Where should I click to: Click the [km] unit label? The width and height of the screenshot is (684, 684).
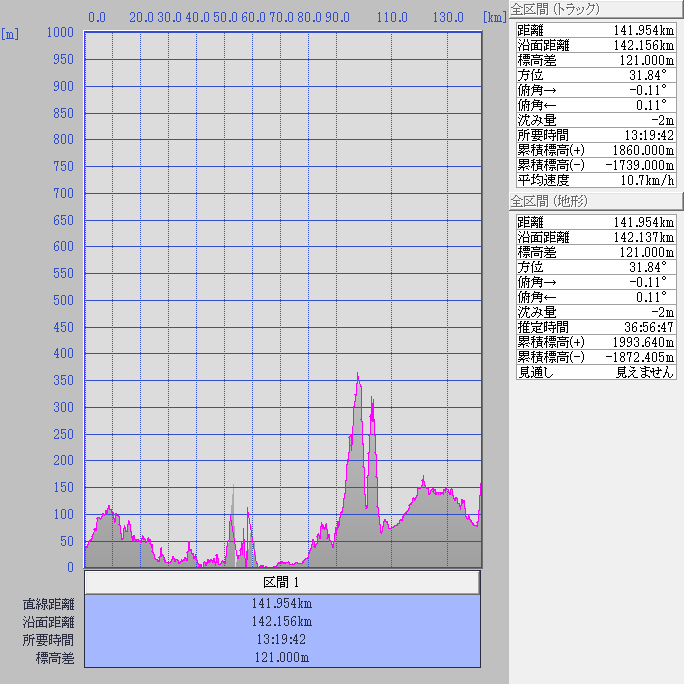pyautogui.click(x=493, y=17)
